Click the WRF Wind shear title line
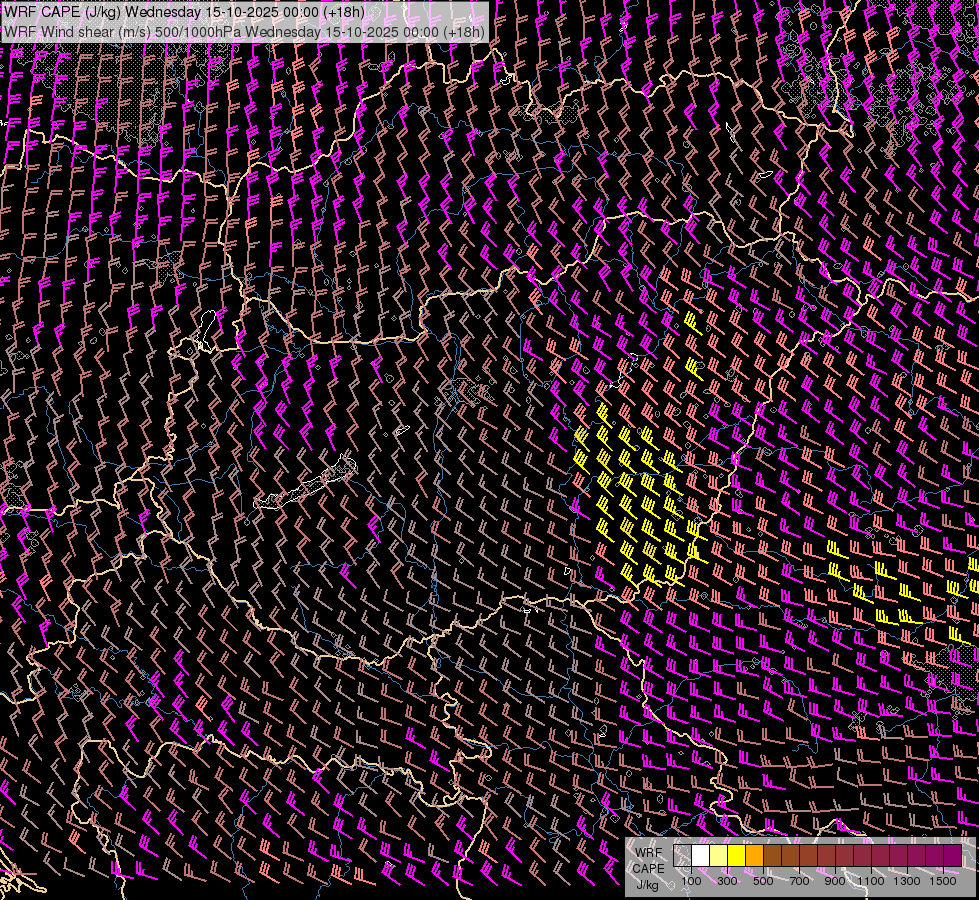979x900 pixels. 244,31
